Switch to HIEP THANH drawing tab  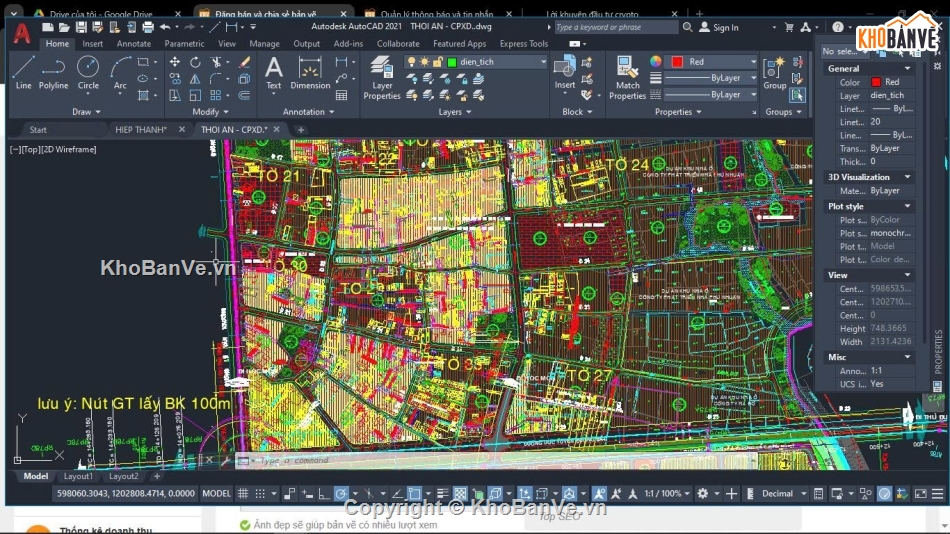(141, 130)
